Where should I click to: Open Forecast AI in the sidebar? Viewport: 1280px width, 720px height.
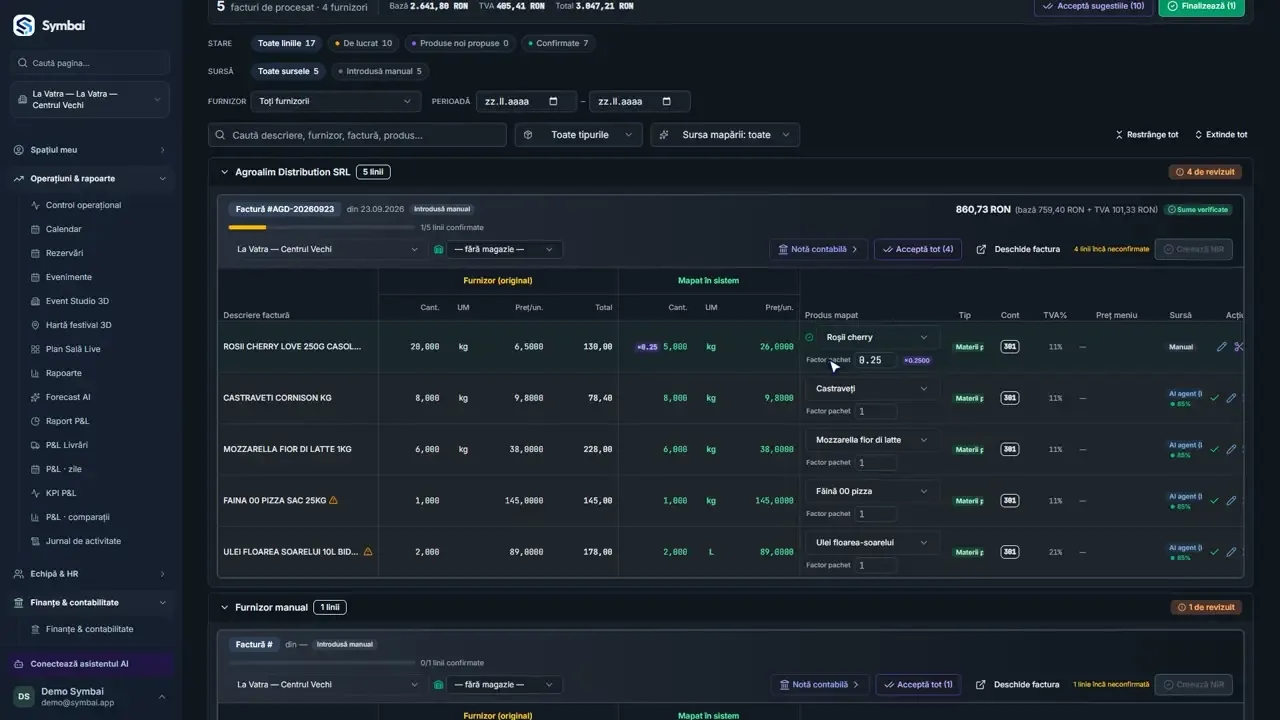(x=69, y=397)
